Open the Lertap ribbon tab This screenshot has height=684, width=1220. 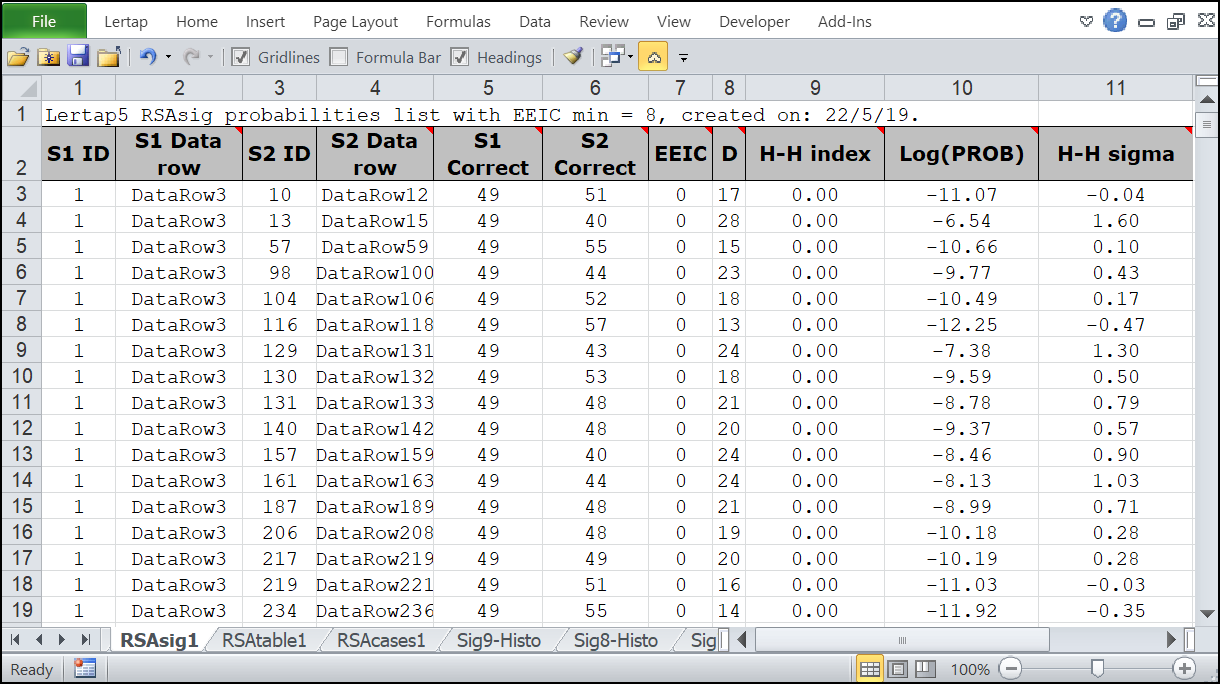(x=126, y=21)
